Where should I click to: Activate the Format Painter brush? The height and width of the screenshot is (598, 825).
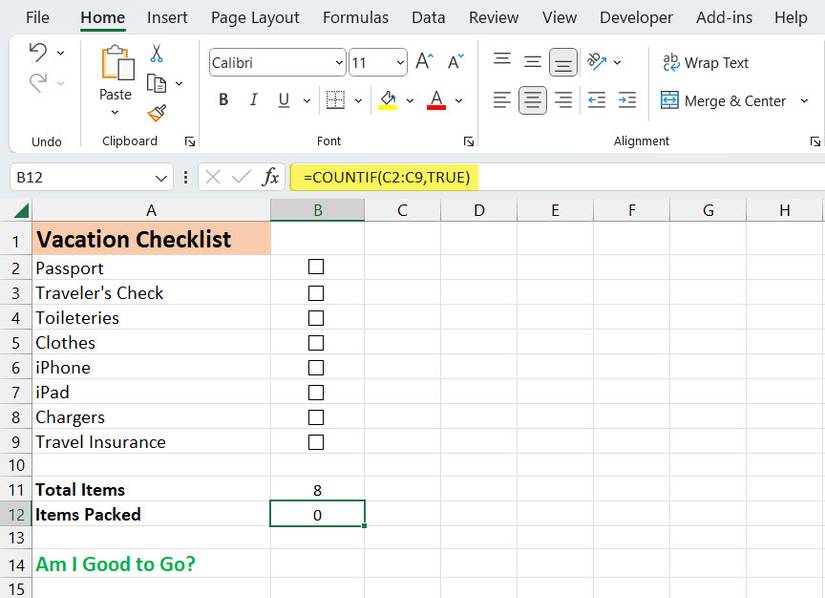(157, 113)
